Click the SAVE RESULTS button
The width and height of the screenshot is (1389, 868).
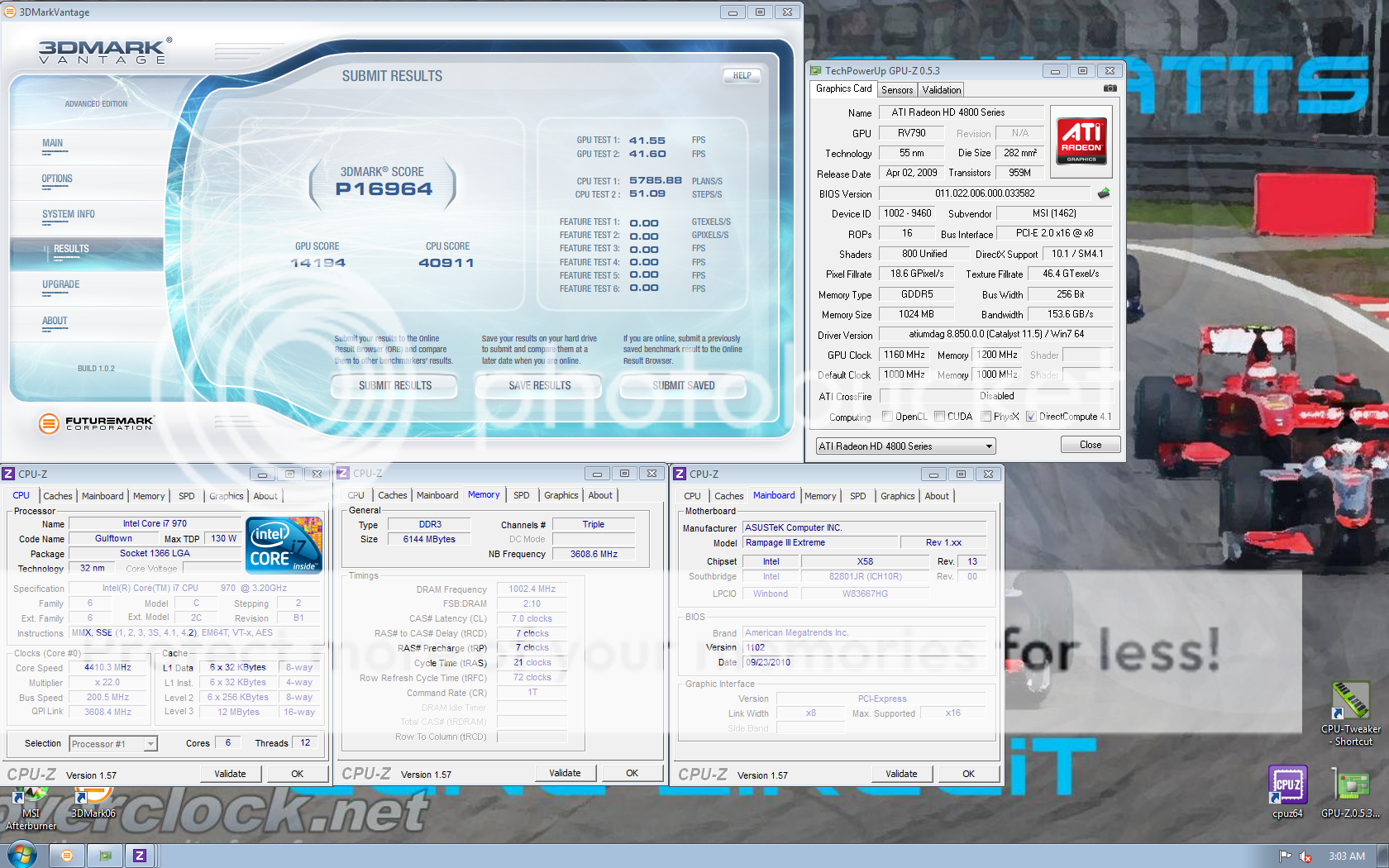pyautogui.click(x=539, y=386)
